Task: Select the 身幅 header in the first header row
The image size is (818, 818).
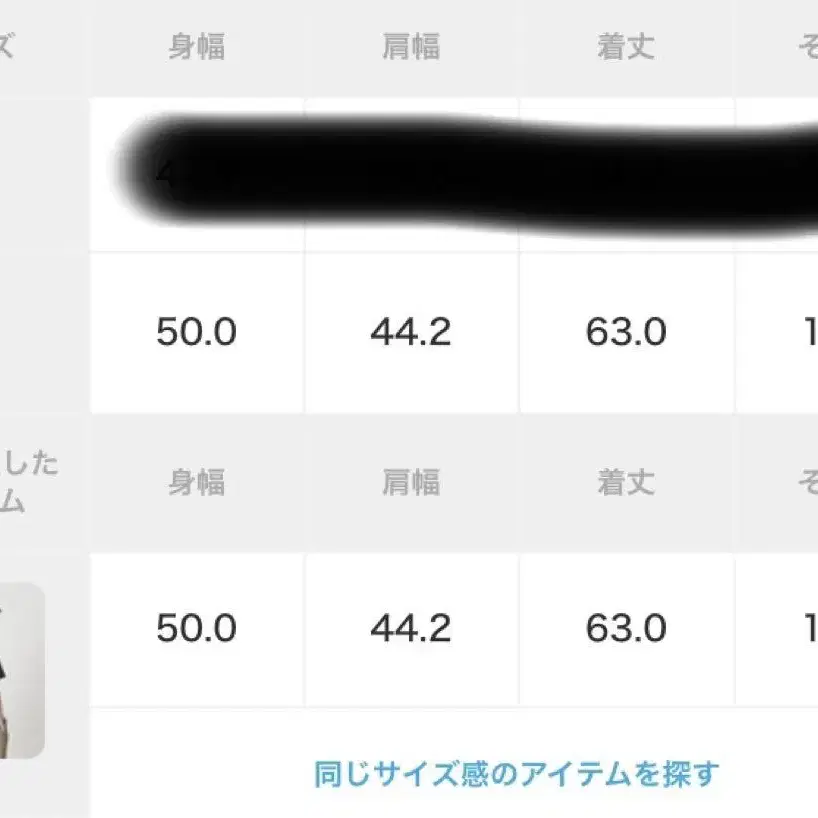Action: click(x=196, y=48)
